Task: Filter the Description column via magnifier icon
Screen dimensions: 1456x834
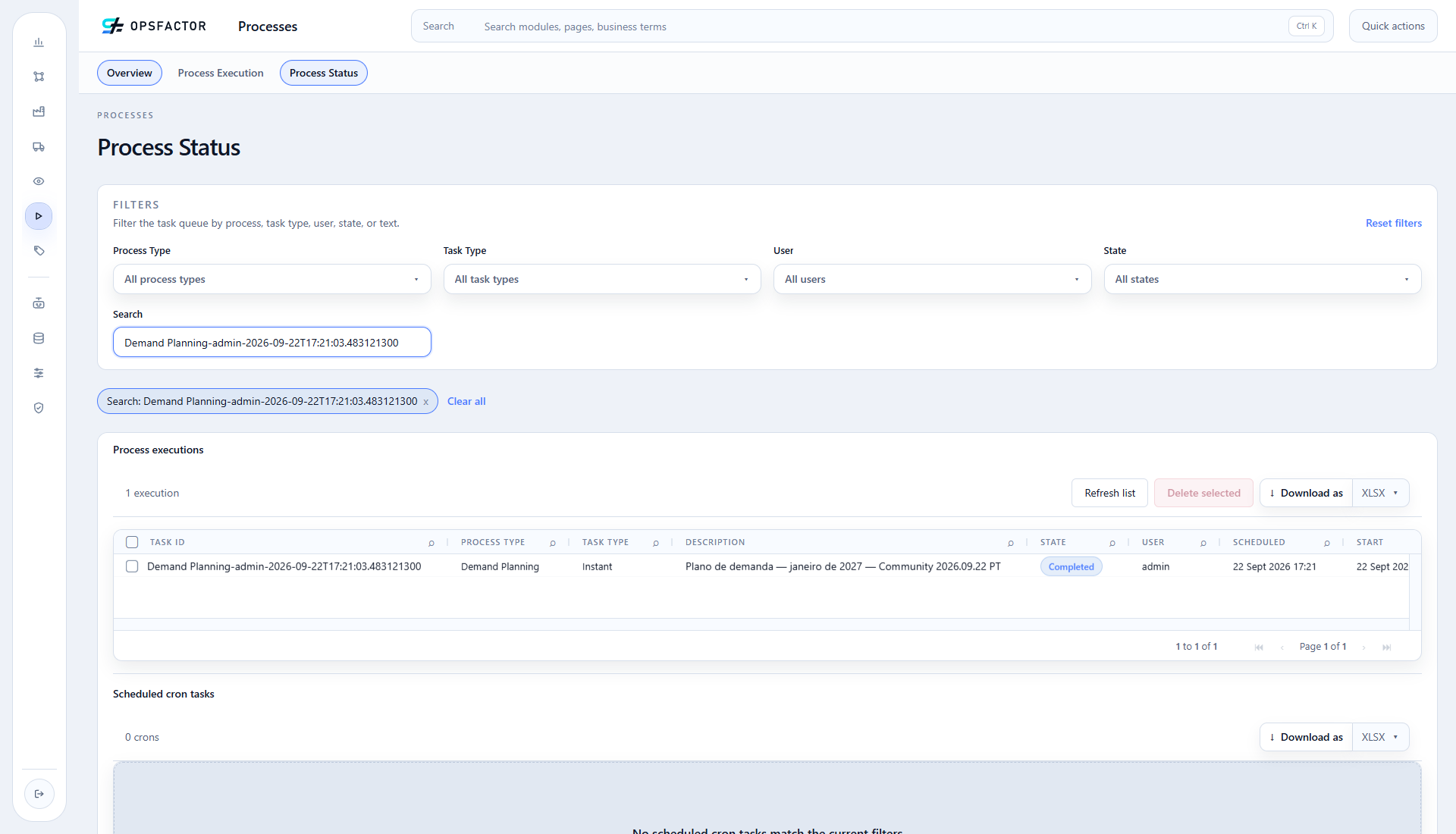Action: (1011, 543)
